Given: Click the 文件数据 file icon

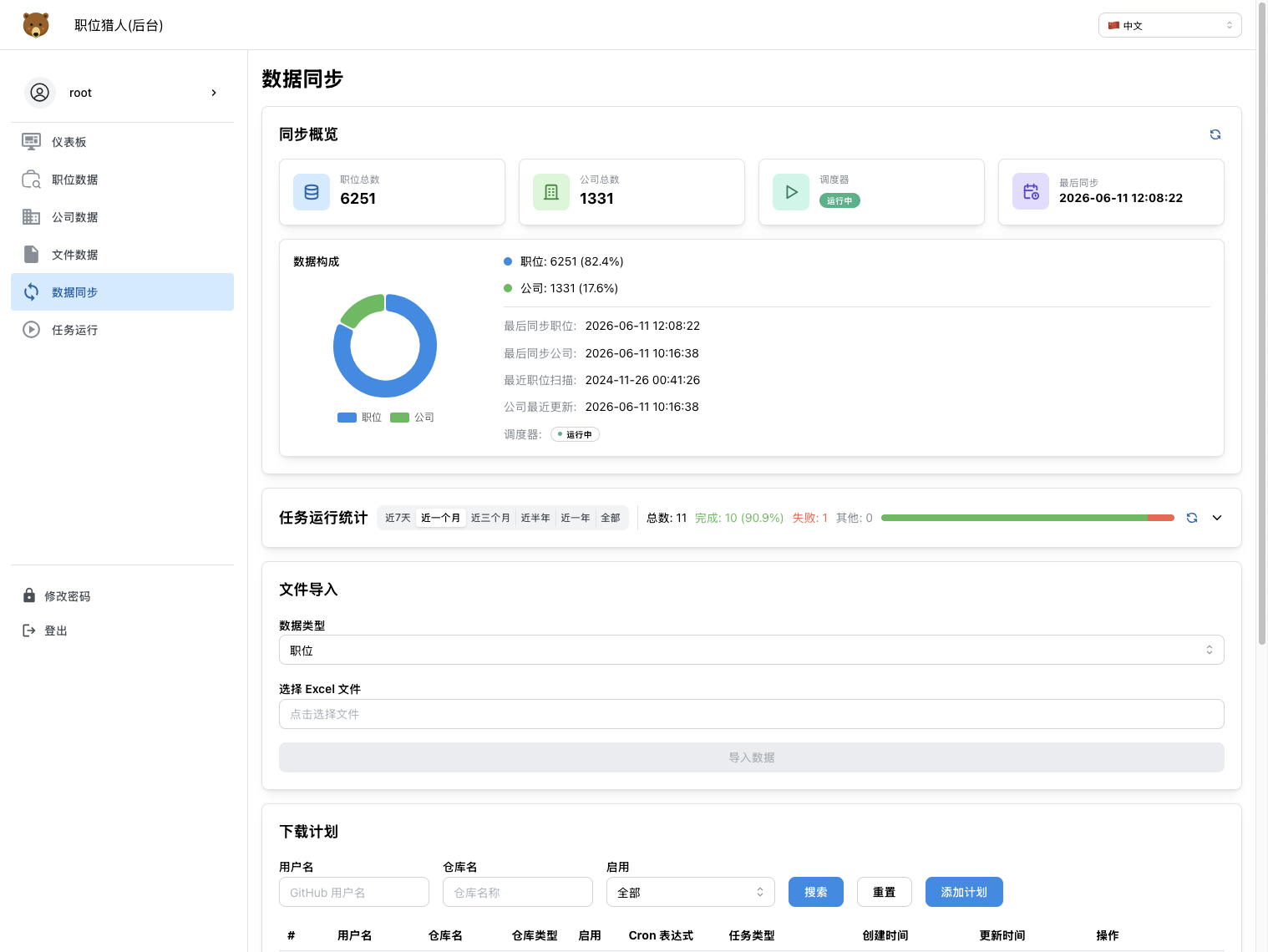Looking at the screenshot, I should (31, 255).
